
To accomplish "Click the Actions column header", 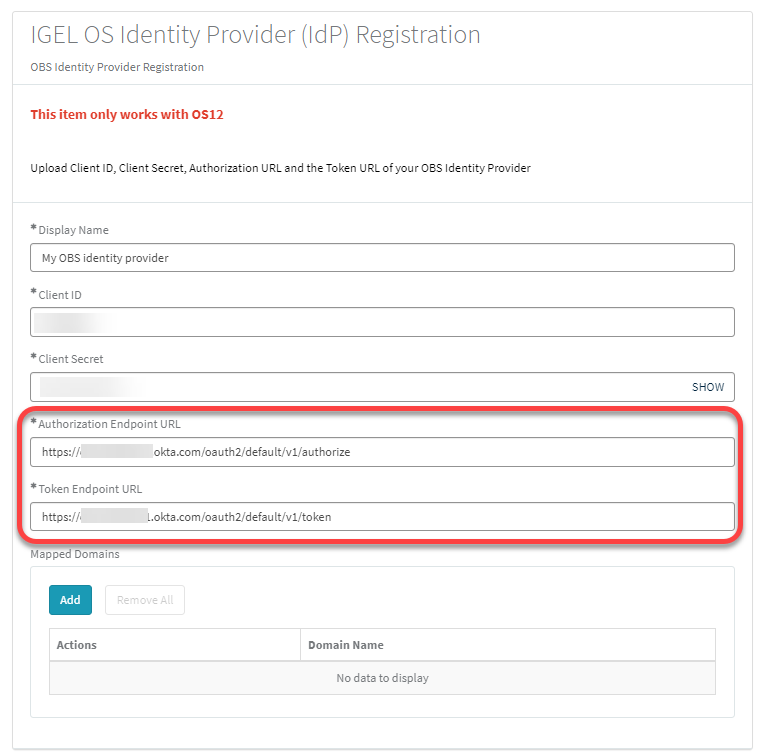I will (x=77, y=645).
